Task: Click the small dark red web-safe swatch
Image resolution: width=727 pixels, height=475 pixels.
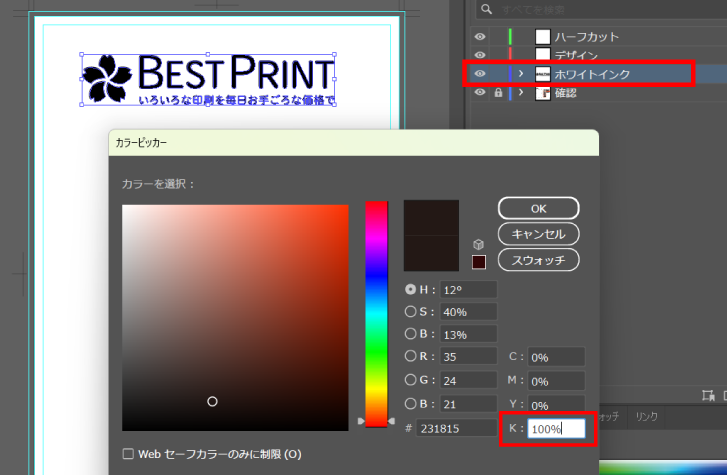Action: 479,262
